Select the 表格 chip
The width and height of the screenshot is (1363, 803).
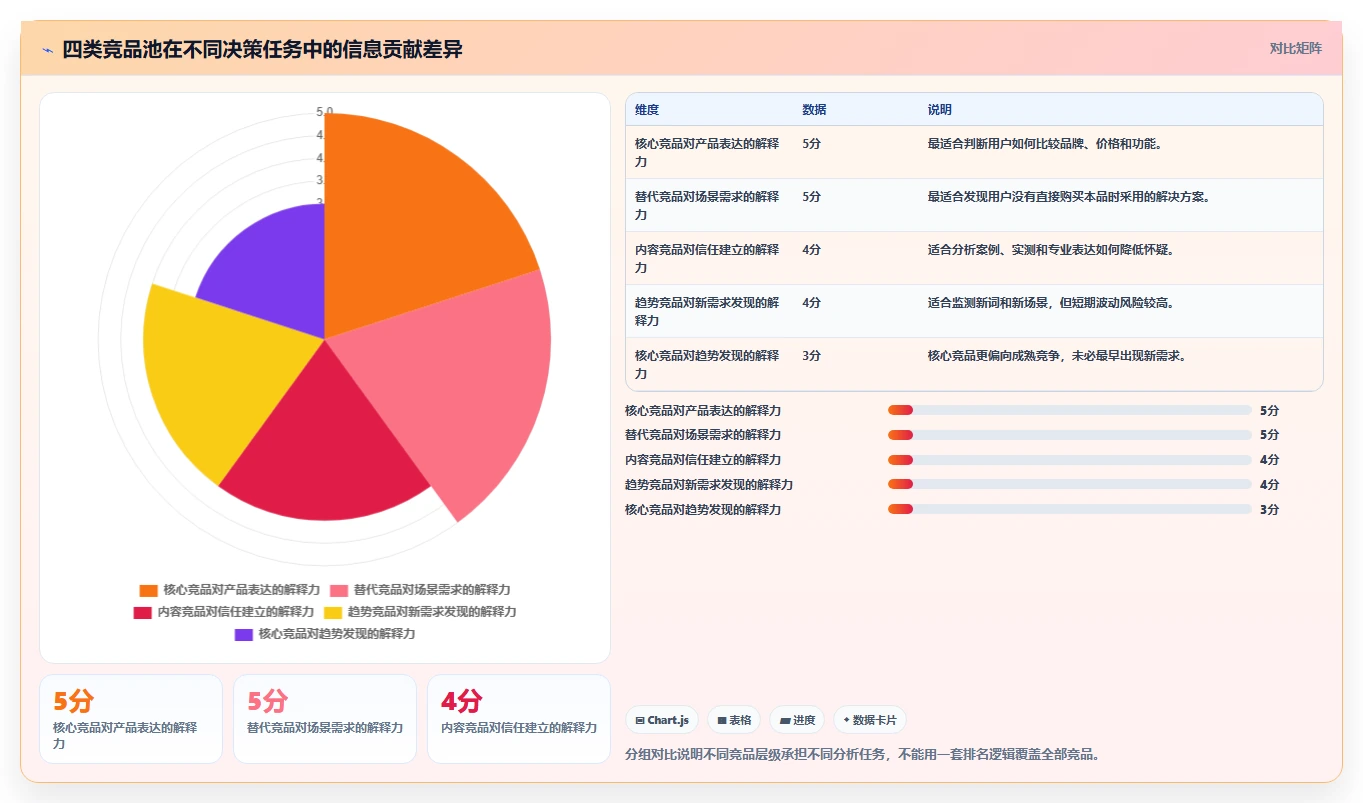(x=734, y=720)
